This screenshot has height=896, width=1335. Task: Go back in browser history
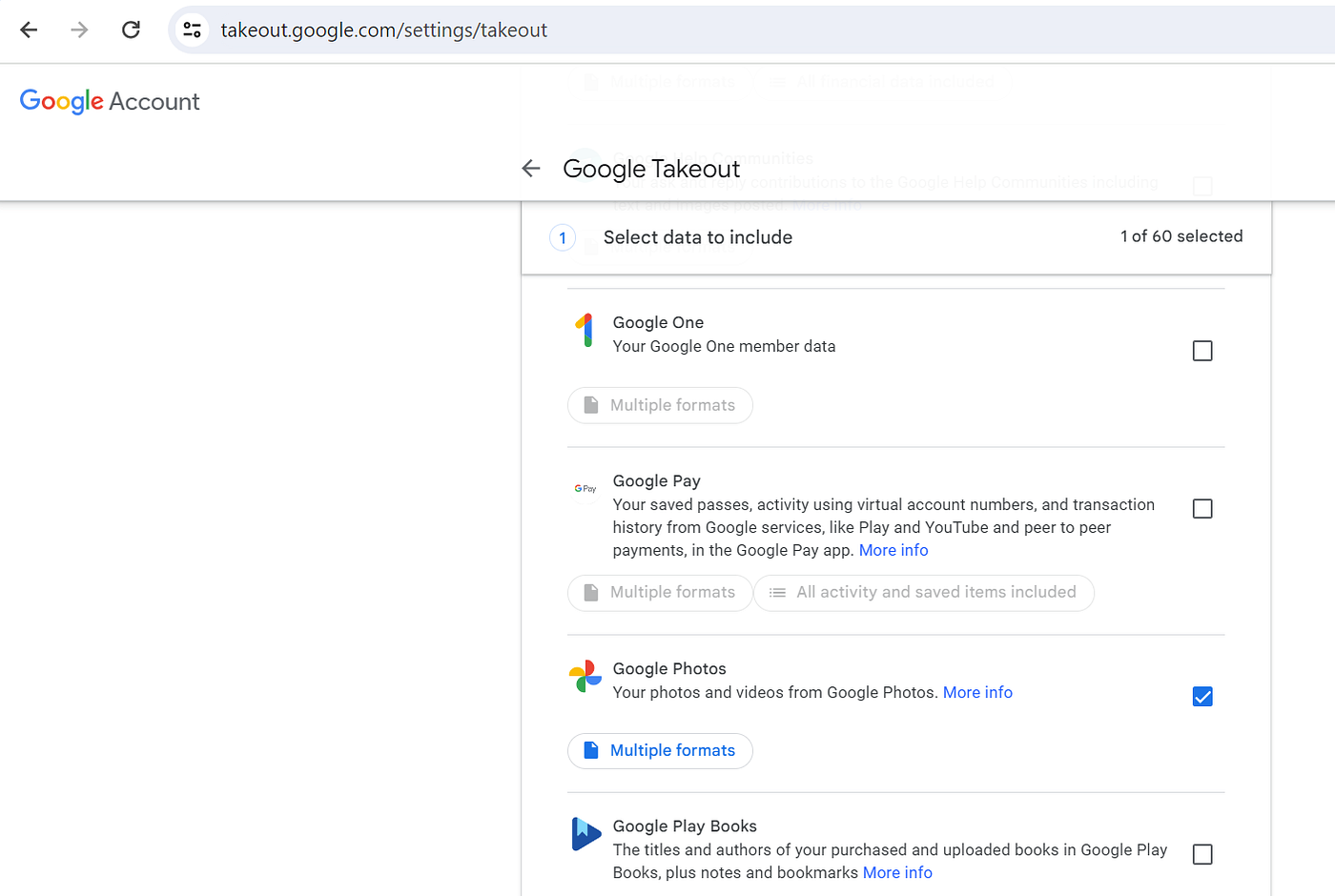coord(29,30)
